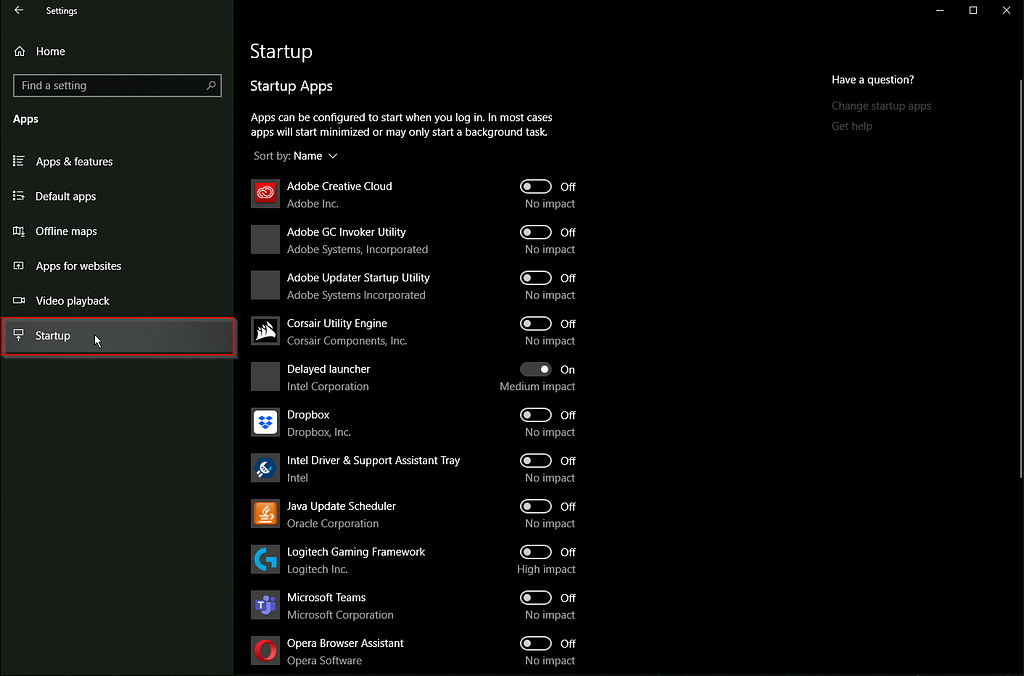The width and height of the screenshot is (1024, 676).
Task: Click the back arrow in Settings
Action: tap(19, 10)
